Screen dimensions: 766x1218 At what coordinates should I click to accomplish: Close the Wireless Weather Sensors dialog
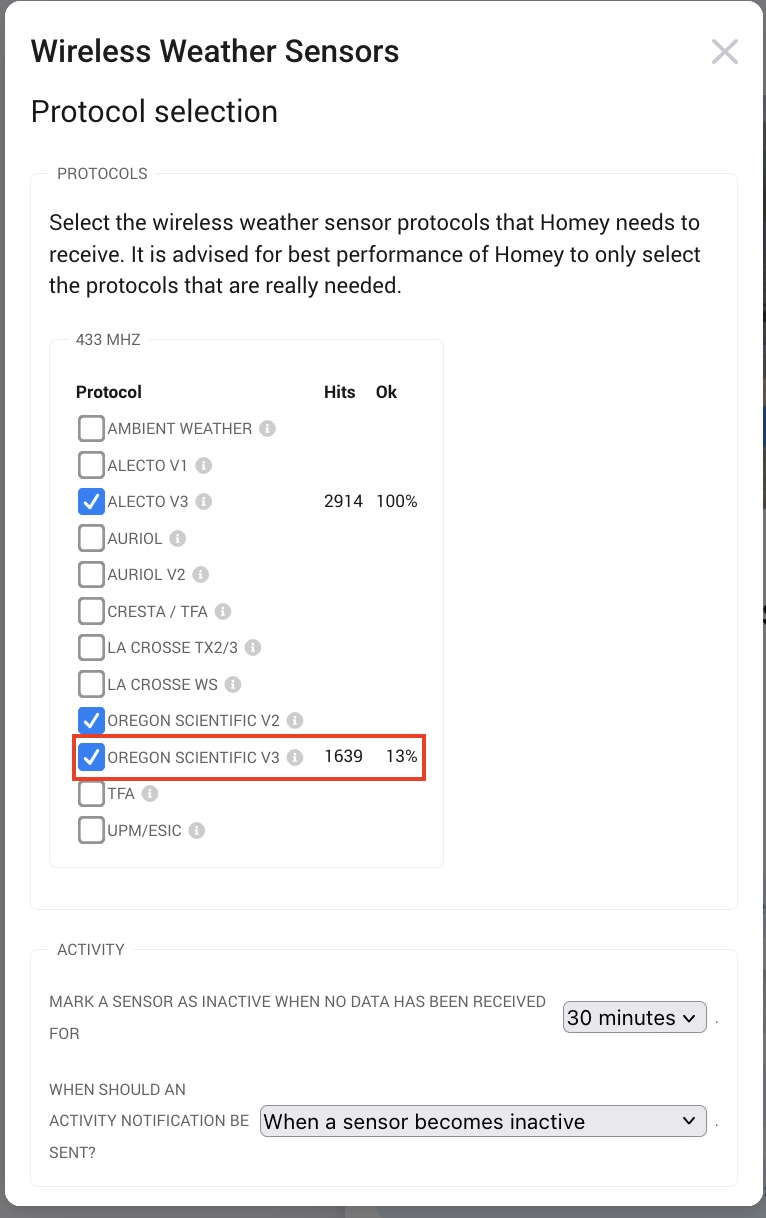tap(725, 52)
